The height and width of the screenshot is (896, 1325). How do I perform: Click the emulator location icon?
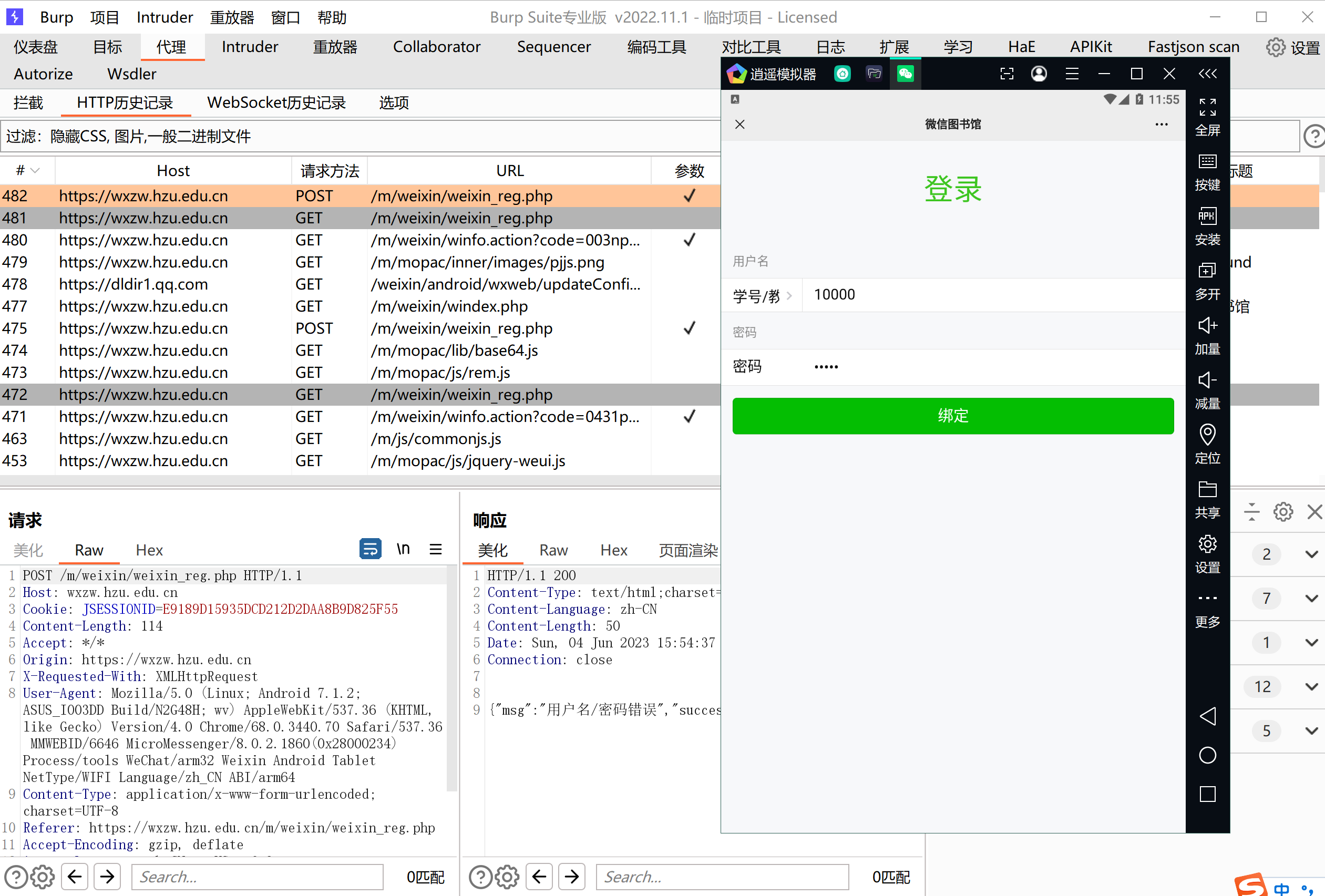tap(1207, 435)
